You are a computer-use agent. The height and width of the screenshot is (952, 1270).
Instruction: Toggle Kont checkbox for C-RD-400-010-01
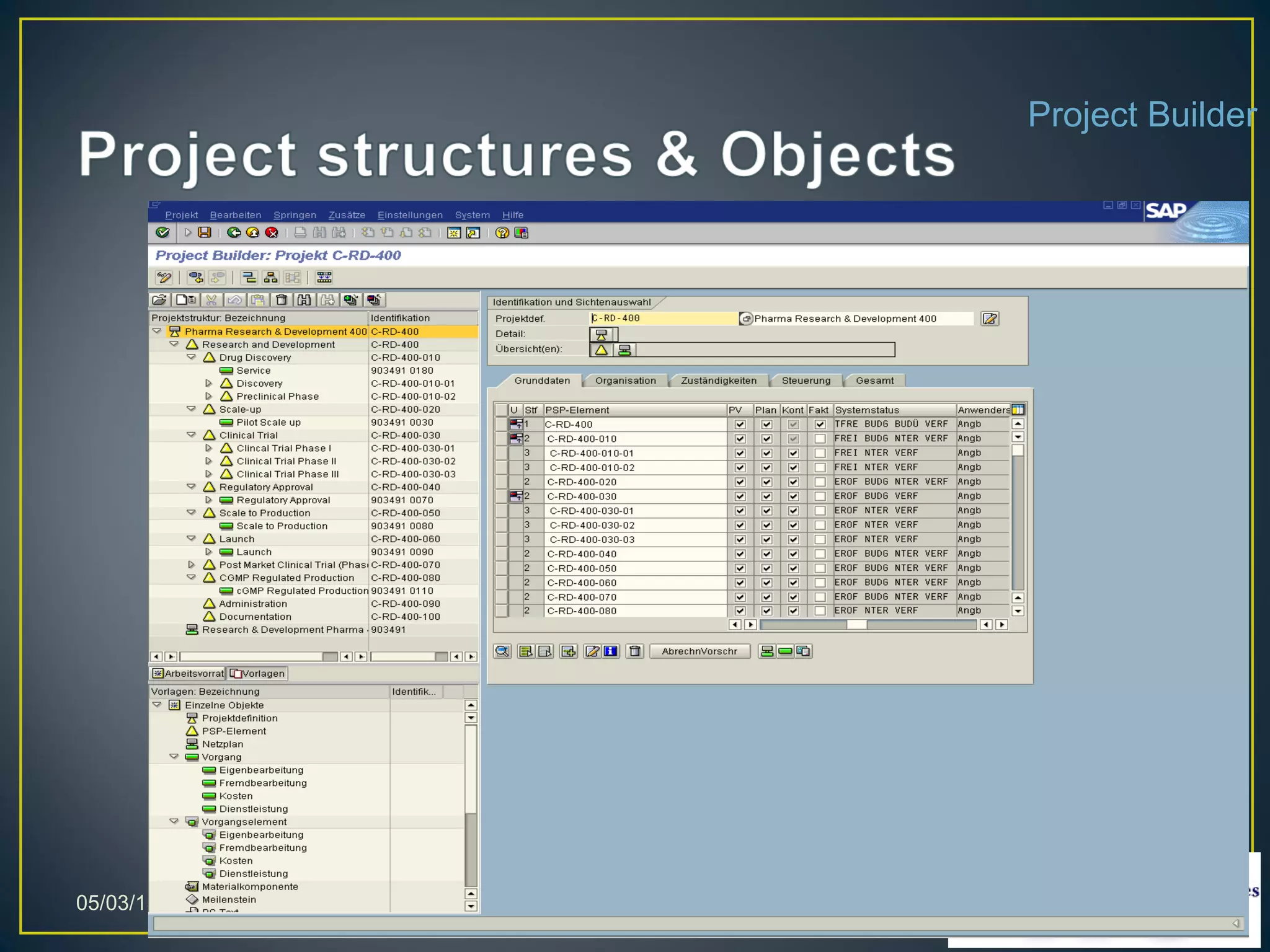point(793,453)
